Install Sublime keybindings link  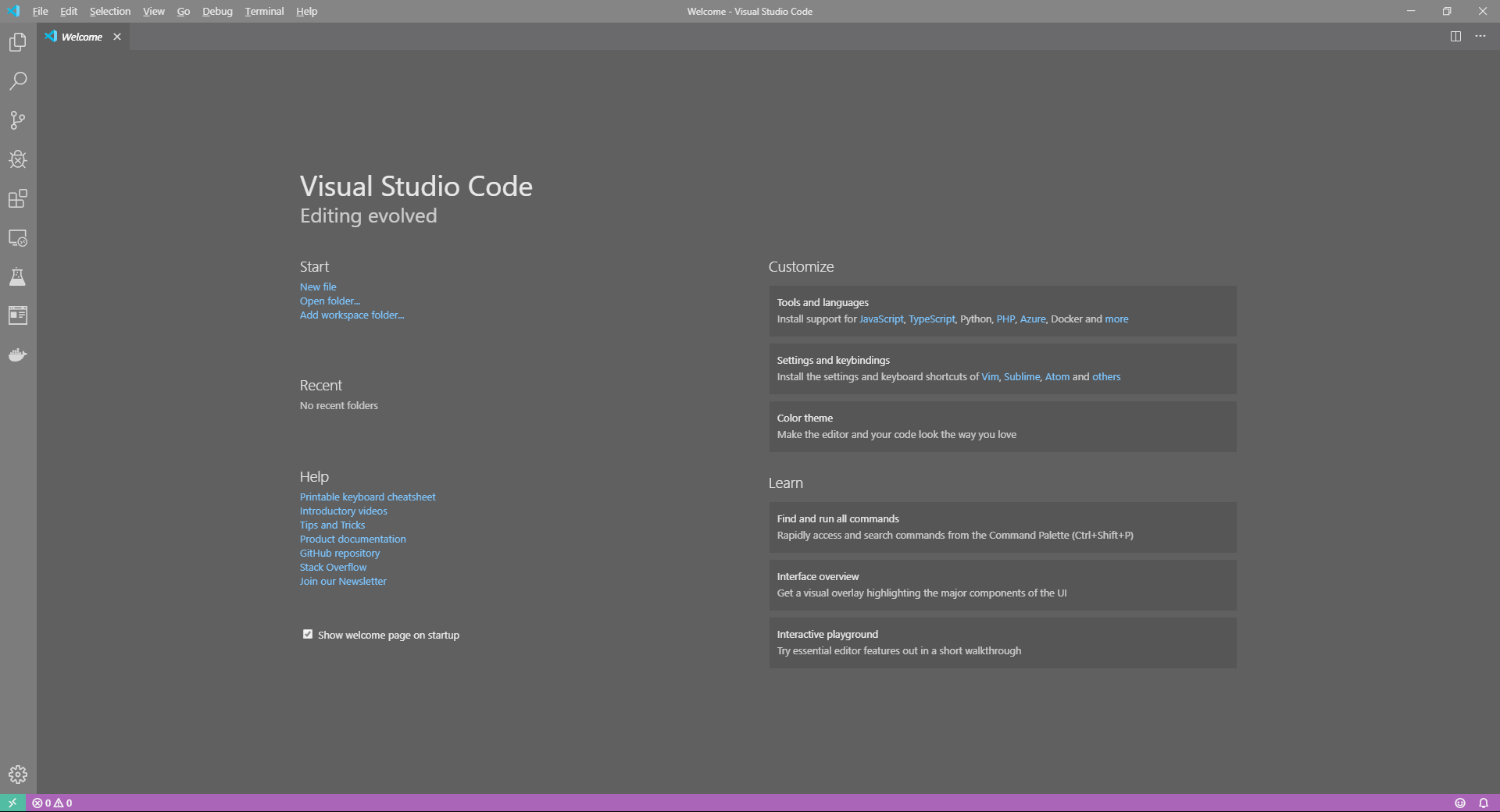click(x=1022, y=376)
